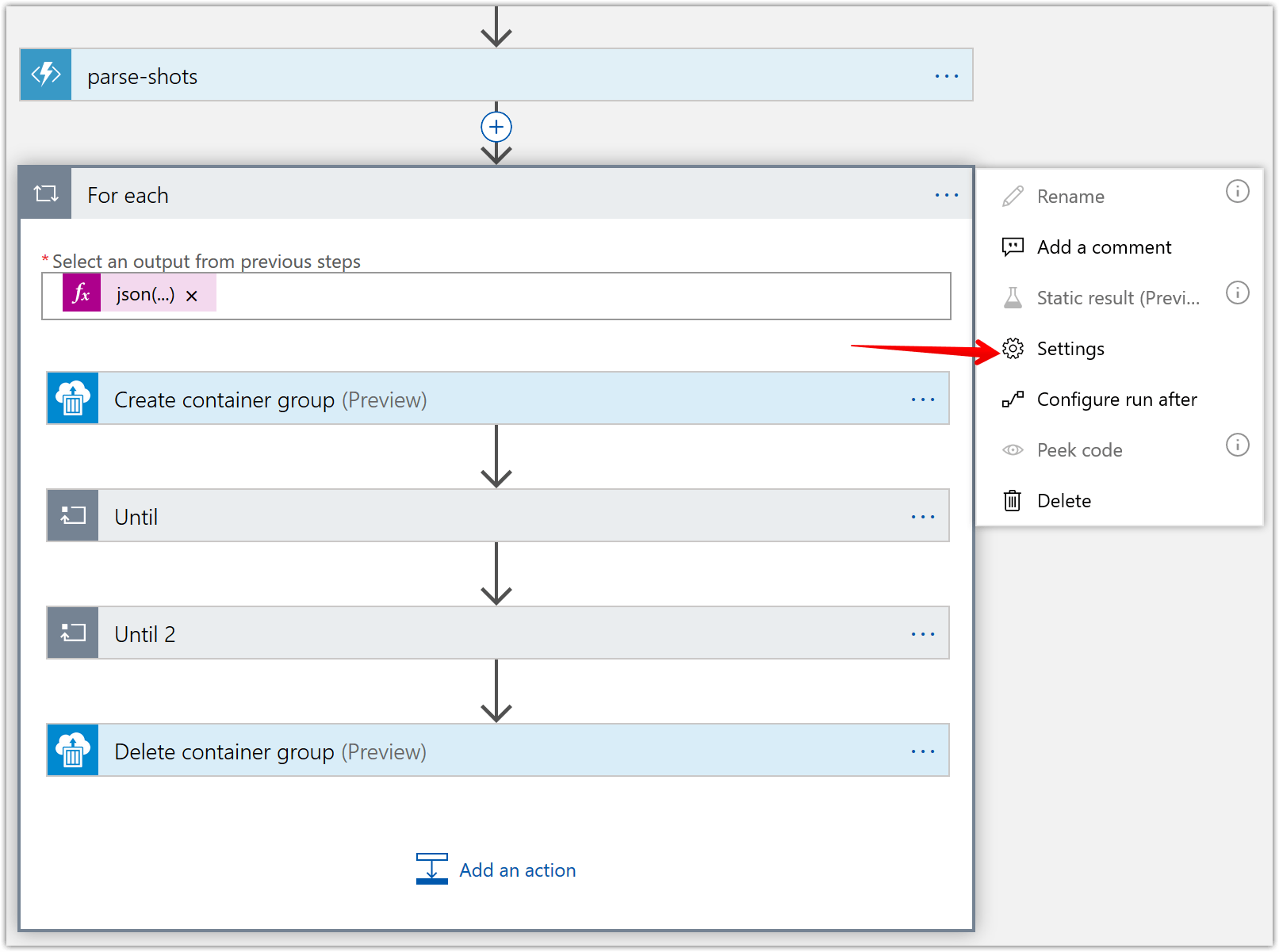Click the Add an action link

517,870
